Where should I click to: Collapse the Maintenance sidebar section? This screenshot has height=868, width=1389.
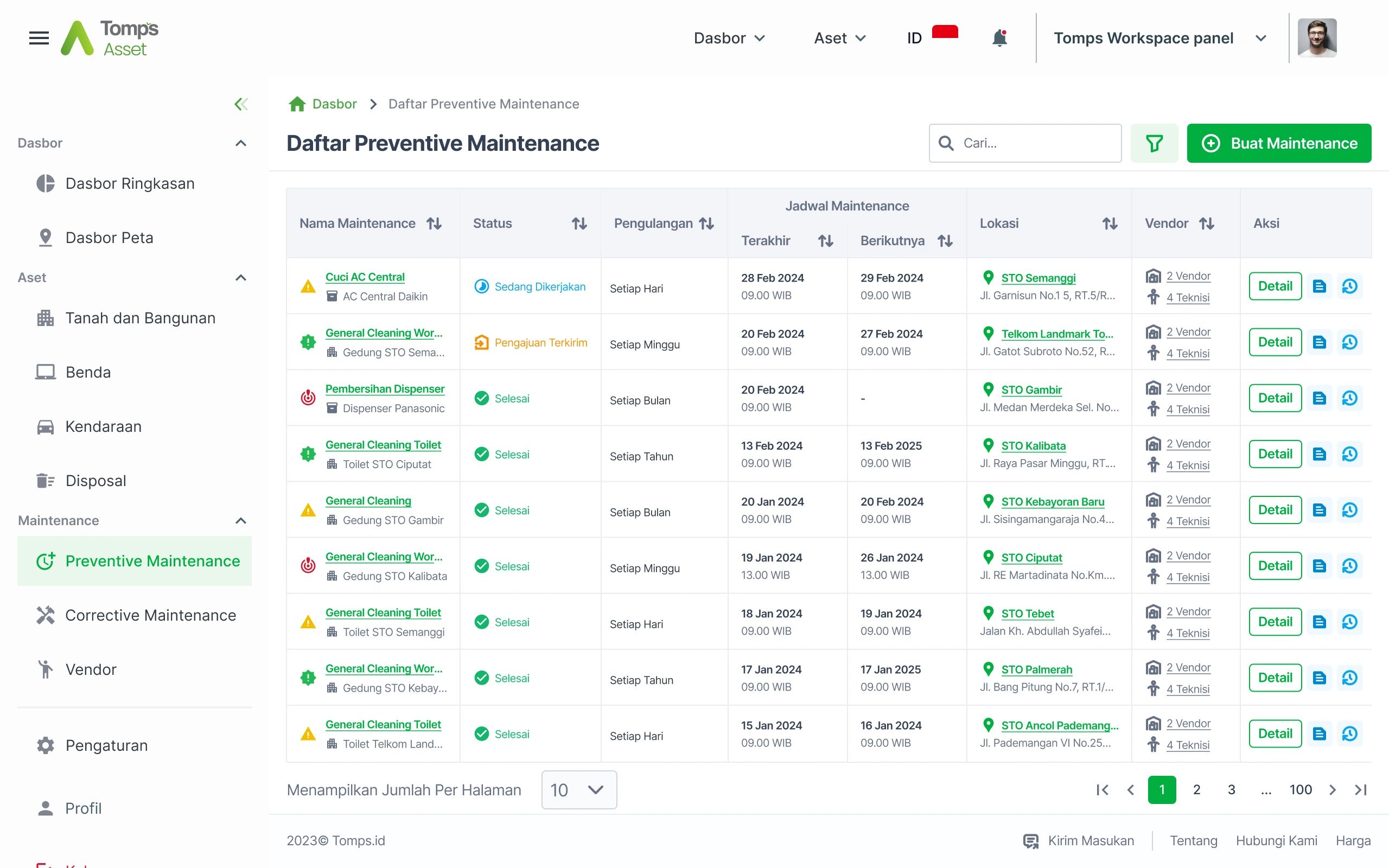(241, 521)
